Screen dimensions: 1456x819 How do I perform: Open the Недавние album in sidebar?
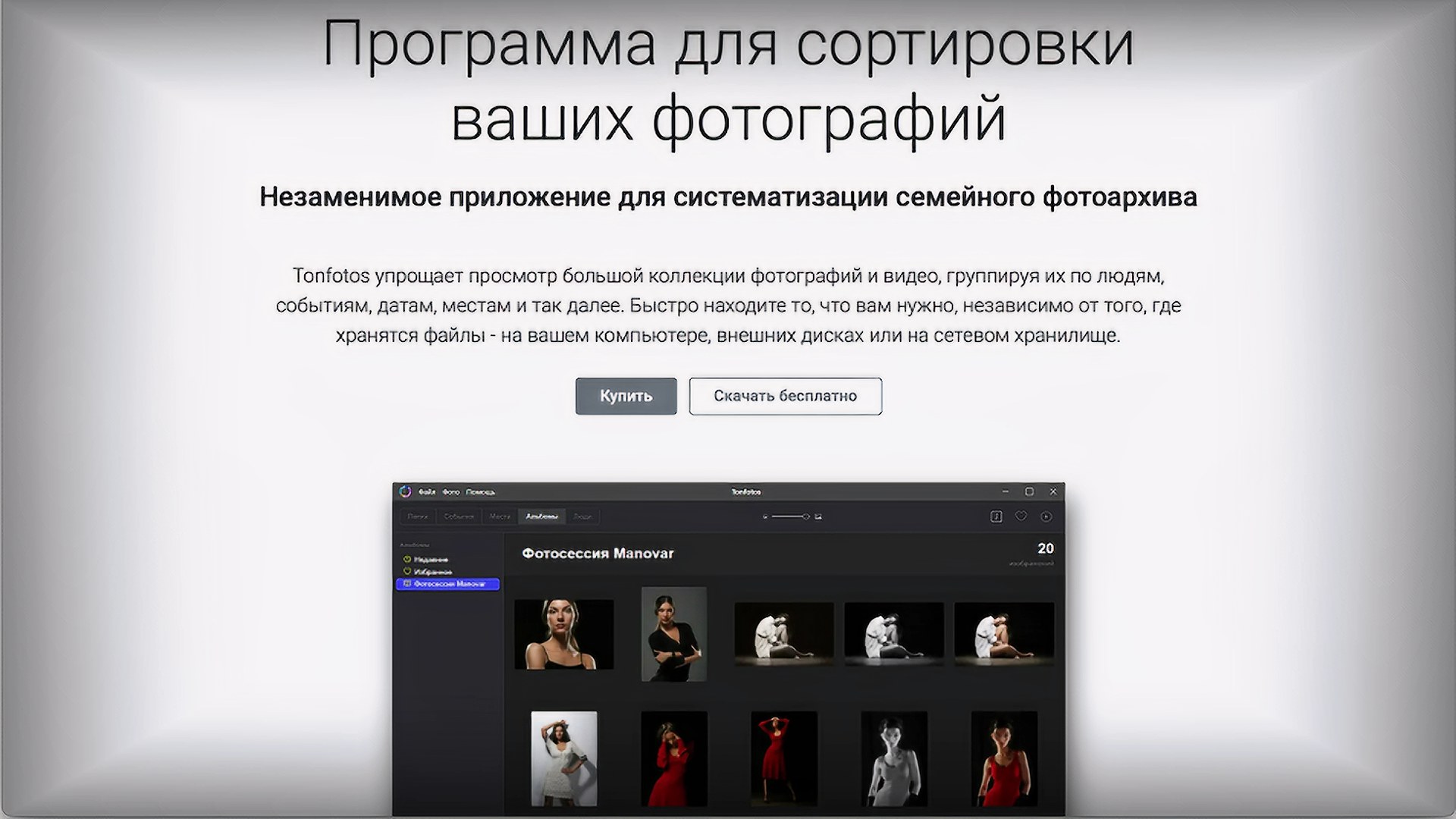[430, 560]
